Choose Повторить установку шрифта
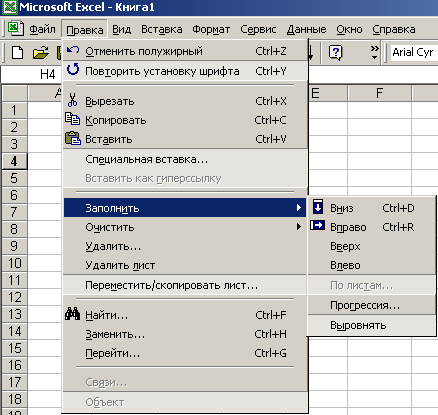 pyautogui.click(x=185, y=71)
